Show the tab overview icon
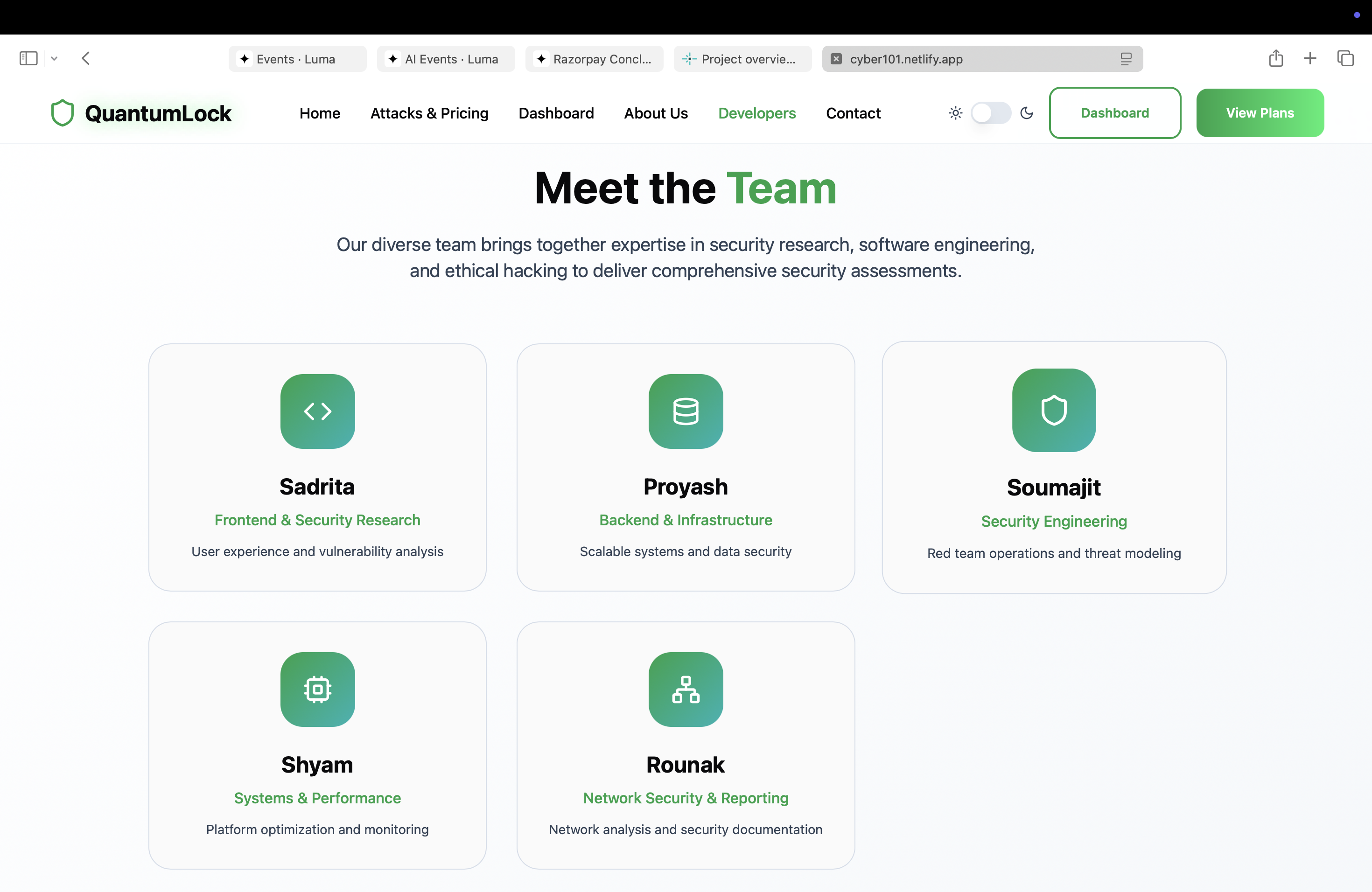Screen dimensions: 1372x892 coord(1345,58)
